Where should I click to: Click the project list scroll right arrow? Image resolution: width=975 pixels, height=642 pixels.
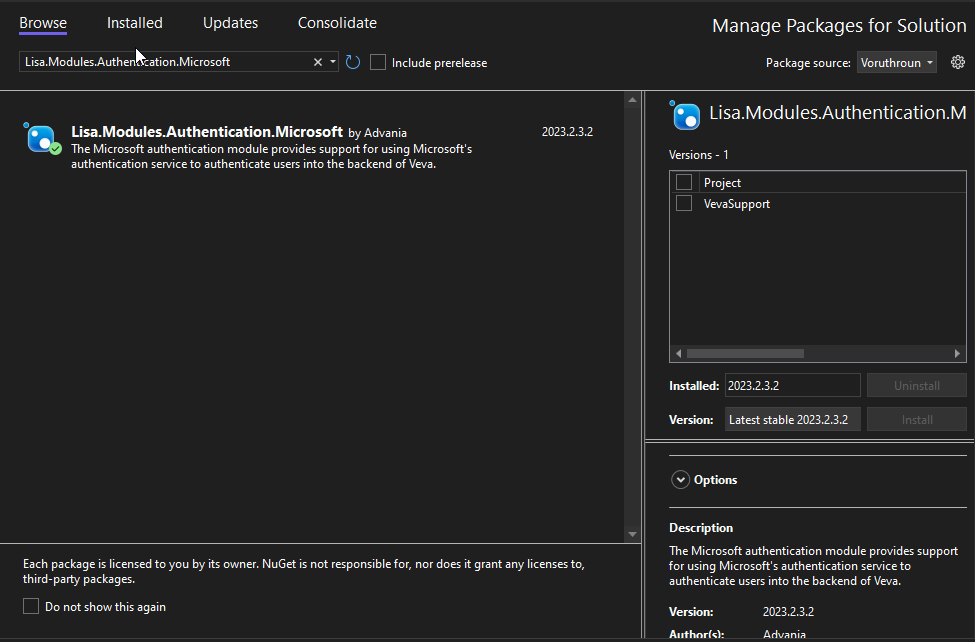(x=957, y=353)
